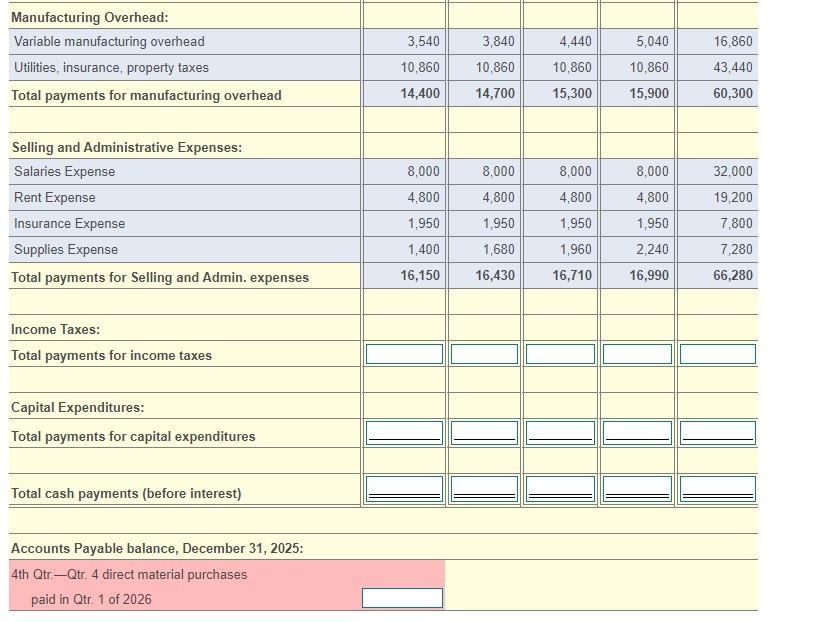Click 'Selling and Administrative Expenses:' heading
Image resolution: width=826 pixels, height=622 pixels.
pyautogui.click(x=127, y=147)
